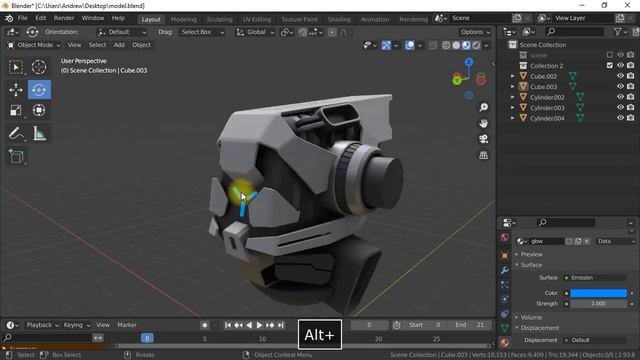640x360 pixels.
Task: Jump to timeline end frame
Action: [280, 325]
